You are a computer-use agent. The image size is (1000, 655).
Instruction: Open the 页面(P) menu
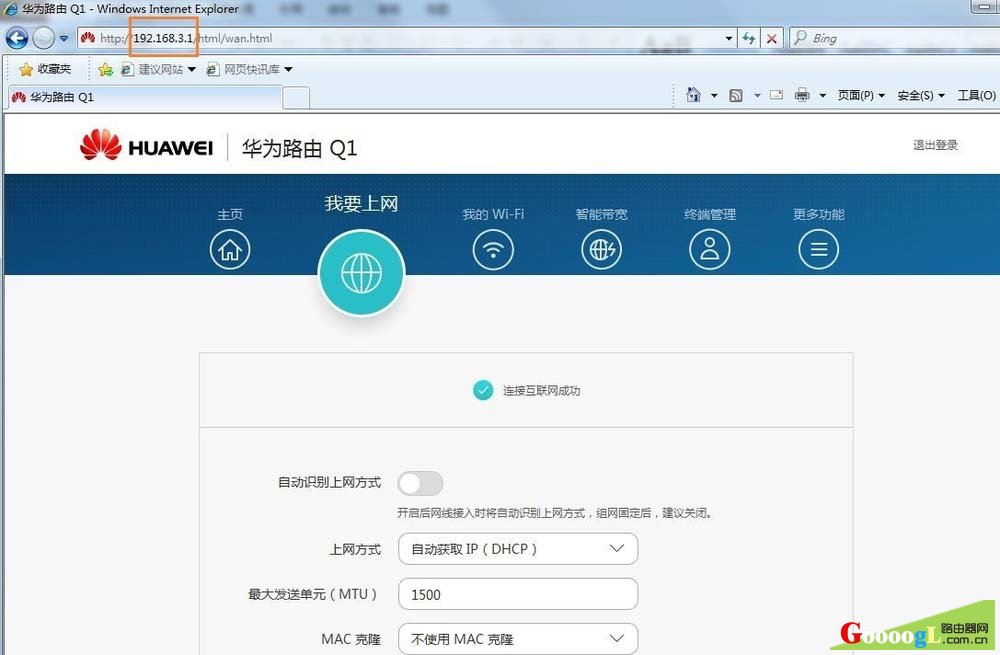click(x=860, y=95)
